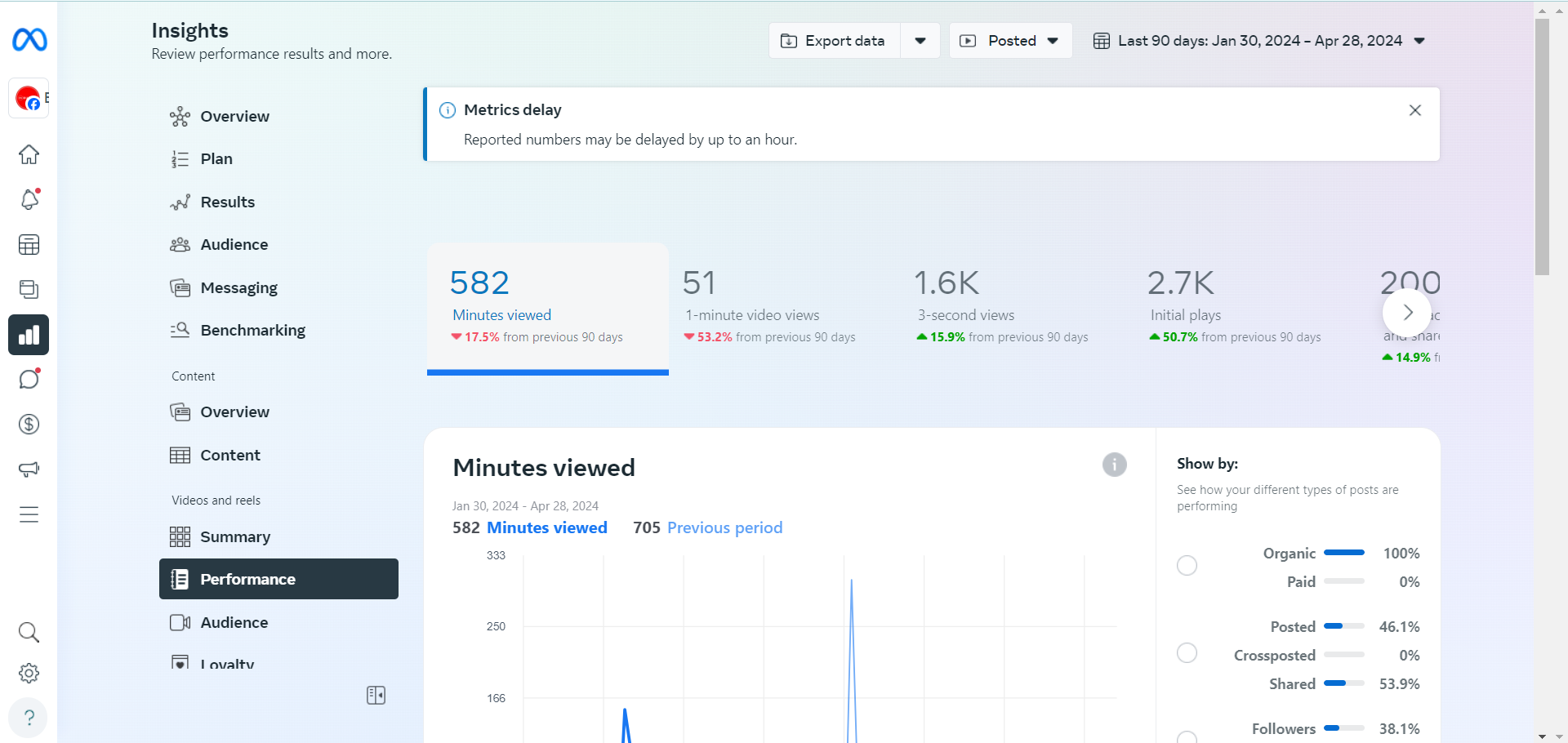This screenshot has height=743, width=1568.
Task: Expand the Export data dropdown arrow
Action: 920,41
